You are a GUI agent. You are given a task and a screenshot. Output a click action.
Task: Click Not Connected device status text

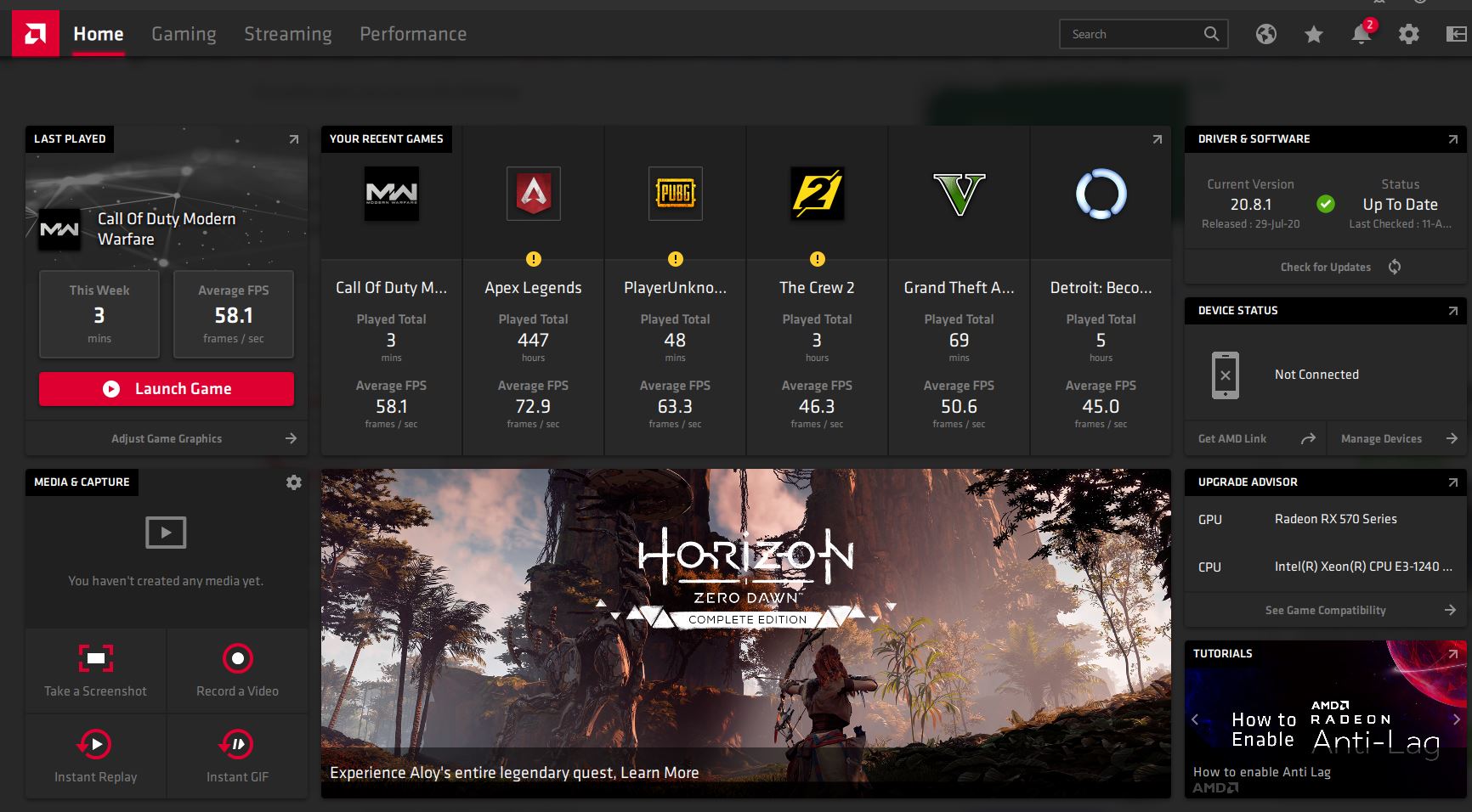[1316, 375]
